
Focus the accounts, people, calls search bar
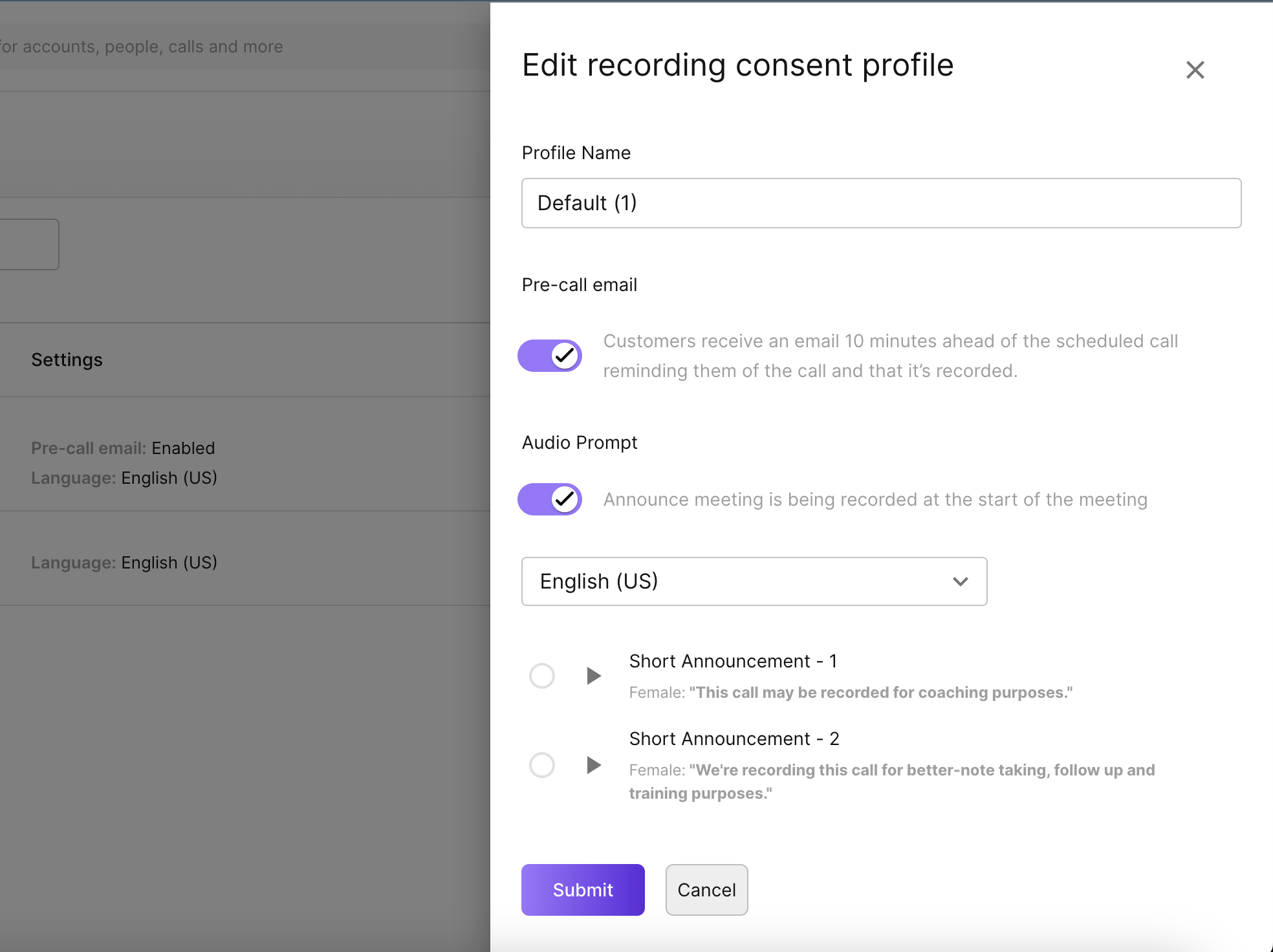click(142, 47)
